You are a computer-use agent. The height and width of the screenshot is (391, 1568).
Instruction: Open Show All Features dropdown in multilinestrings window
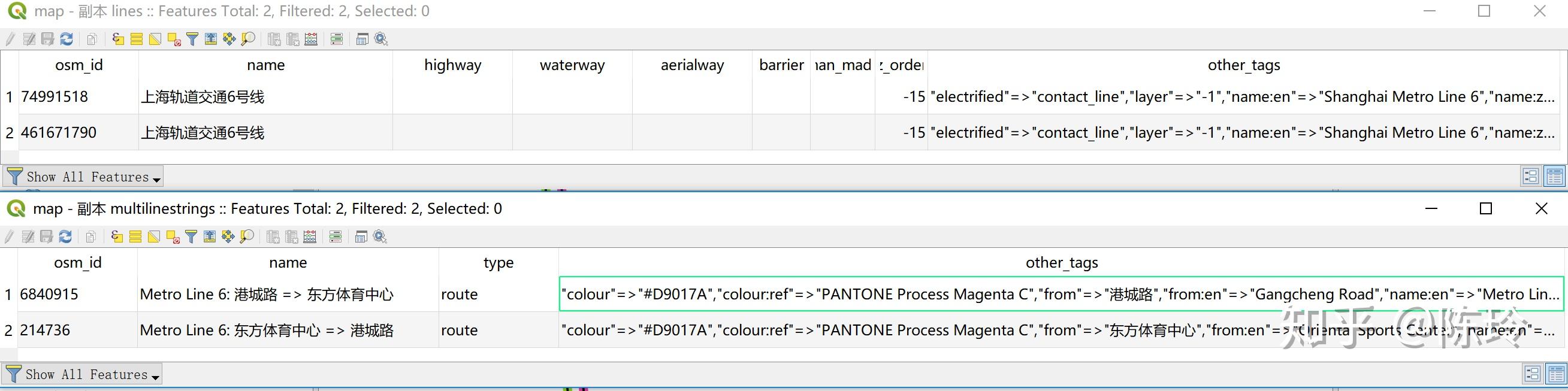click(82, 375)
